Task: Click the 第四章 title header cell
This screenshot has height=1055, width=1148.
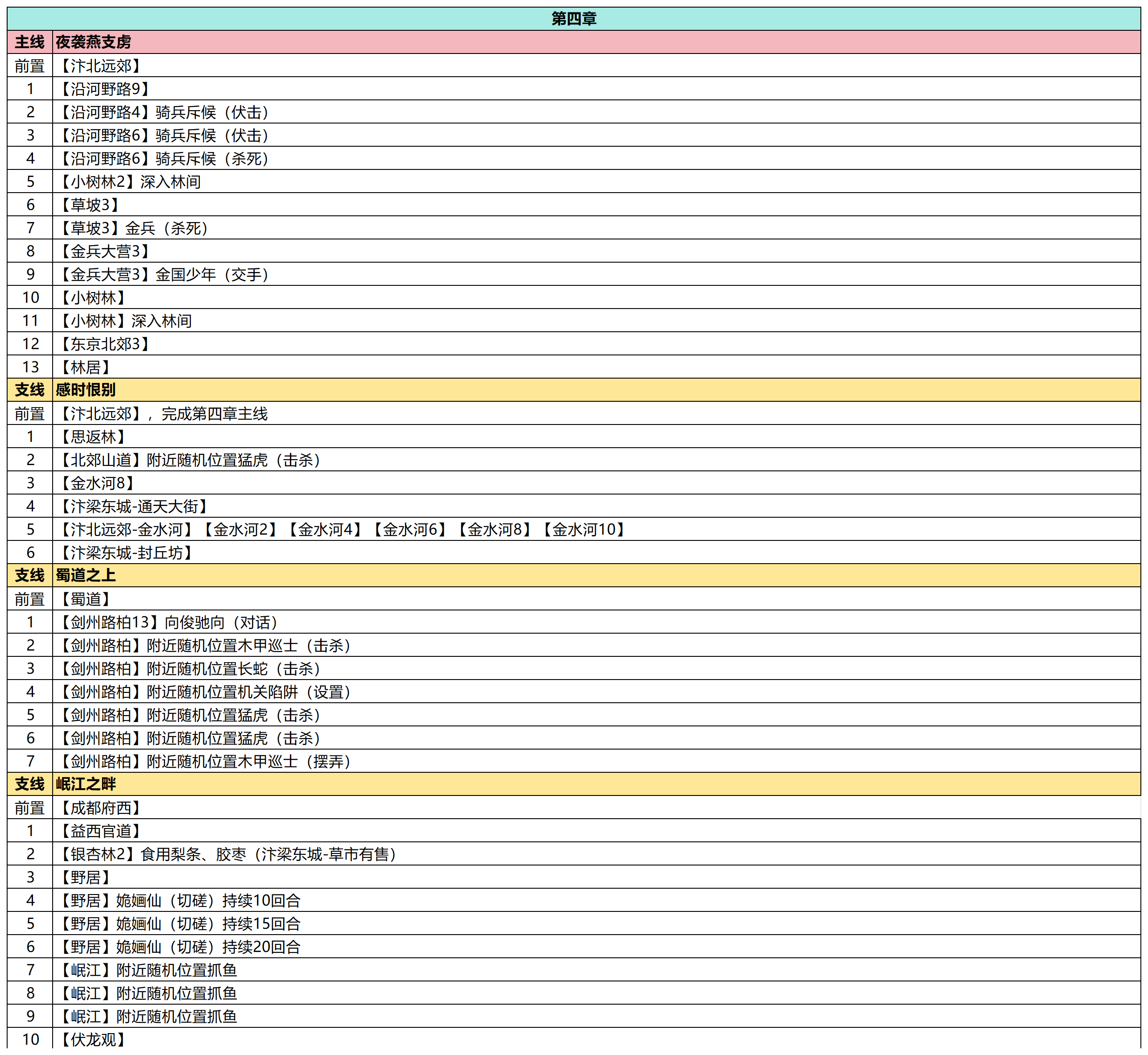Action: [573, 19]
